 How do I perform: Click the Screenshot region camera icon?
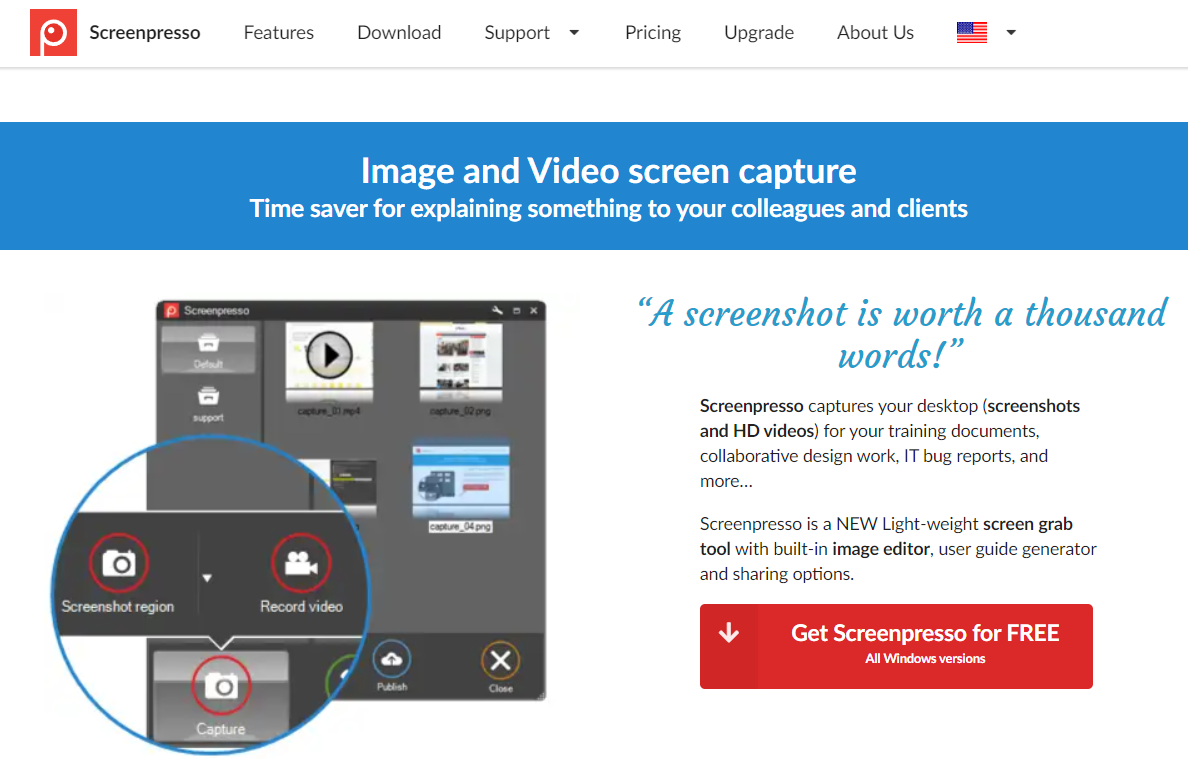pos(119,563)
